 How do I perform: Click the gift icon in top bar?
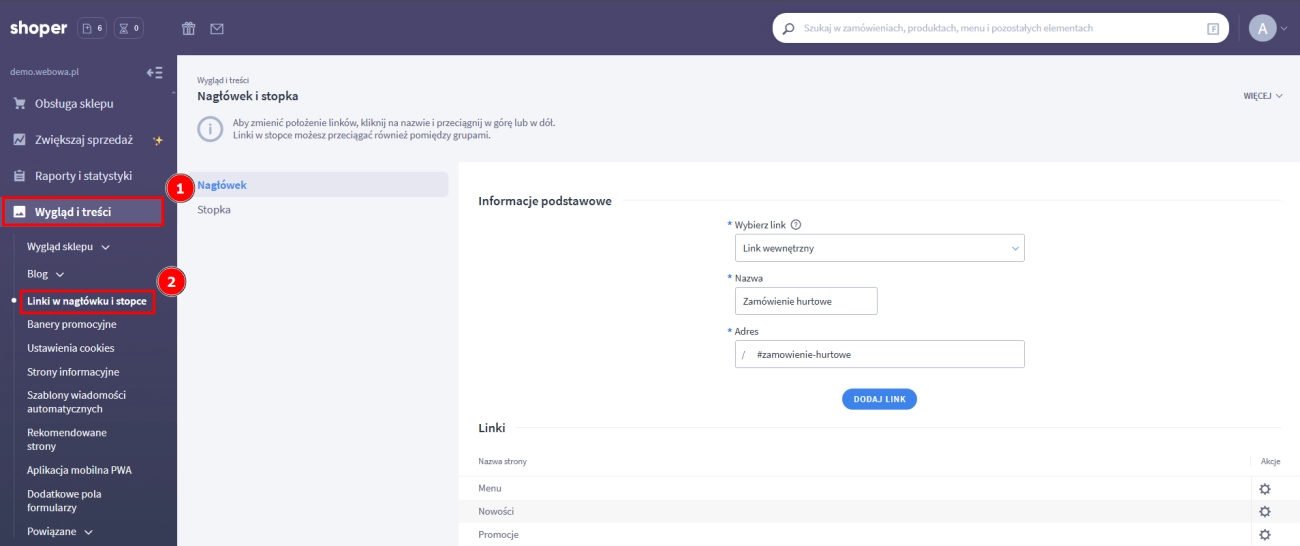tap(188, 29)
